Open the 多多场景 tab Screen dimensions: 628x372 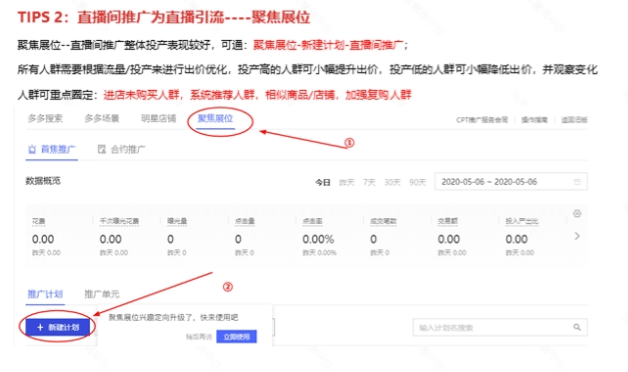102,119
